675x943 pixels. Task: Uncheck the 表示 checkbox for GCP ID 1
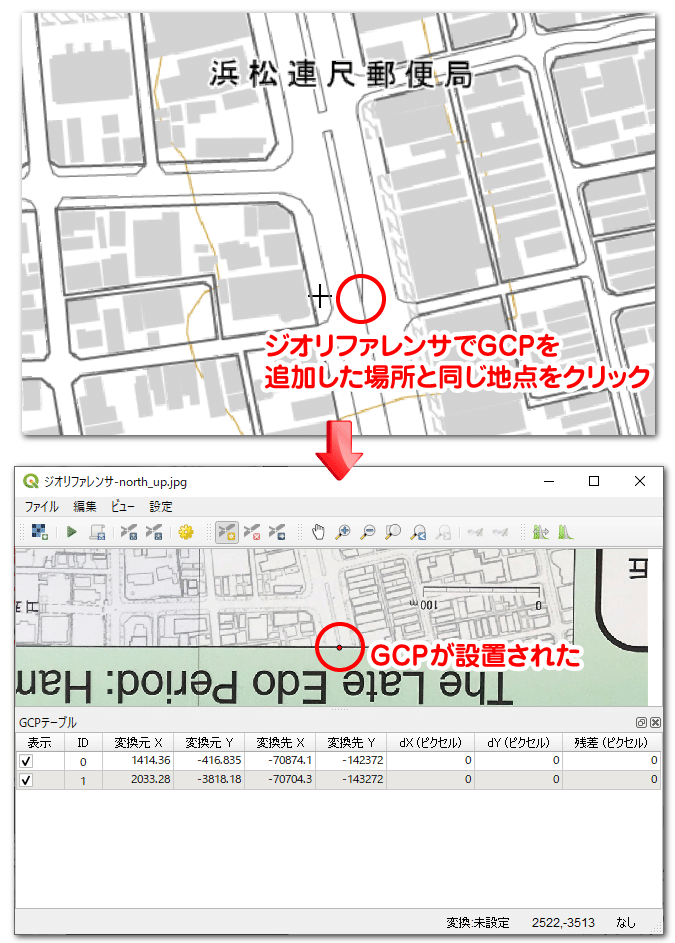click(26, 780)
